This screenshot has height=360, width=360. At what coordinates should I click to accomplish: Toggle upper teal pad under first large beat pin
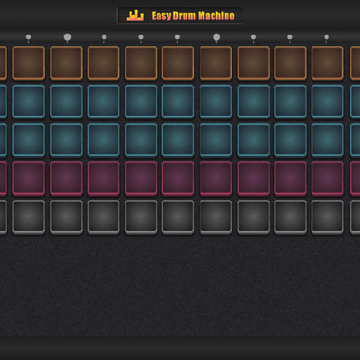coord(66,102)
